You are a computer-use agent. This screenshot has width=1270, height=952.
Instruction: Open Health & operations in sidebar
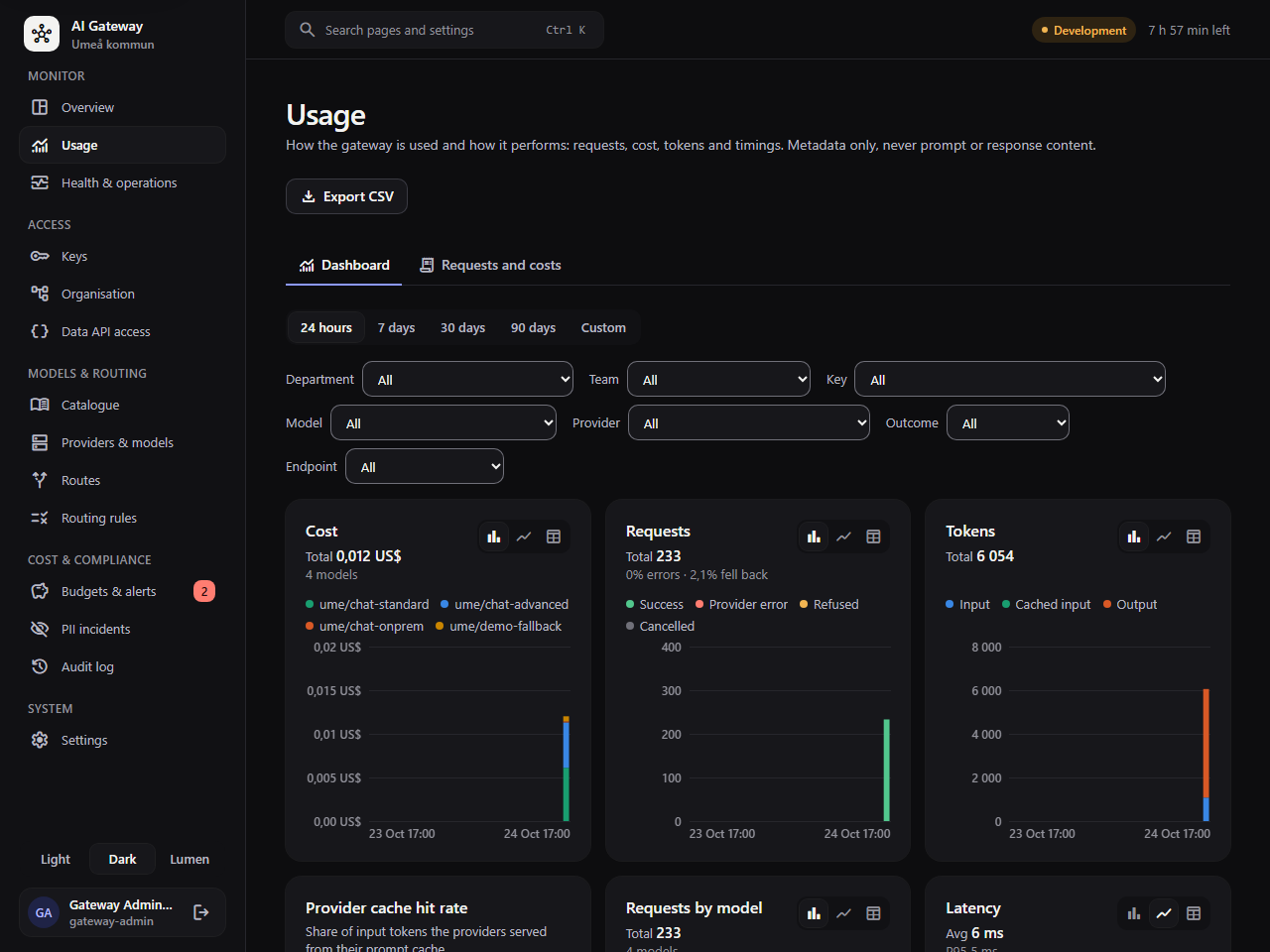pyautogui.click(x=122, y=182)
